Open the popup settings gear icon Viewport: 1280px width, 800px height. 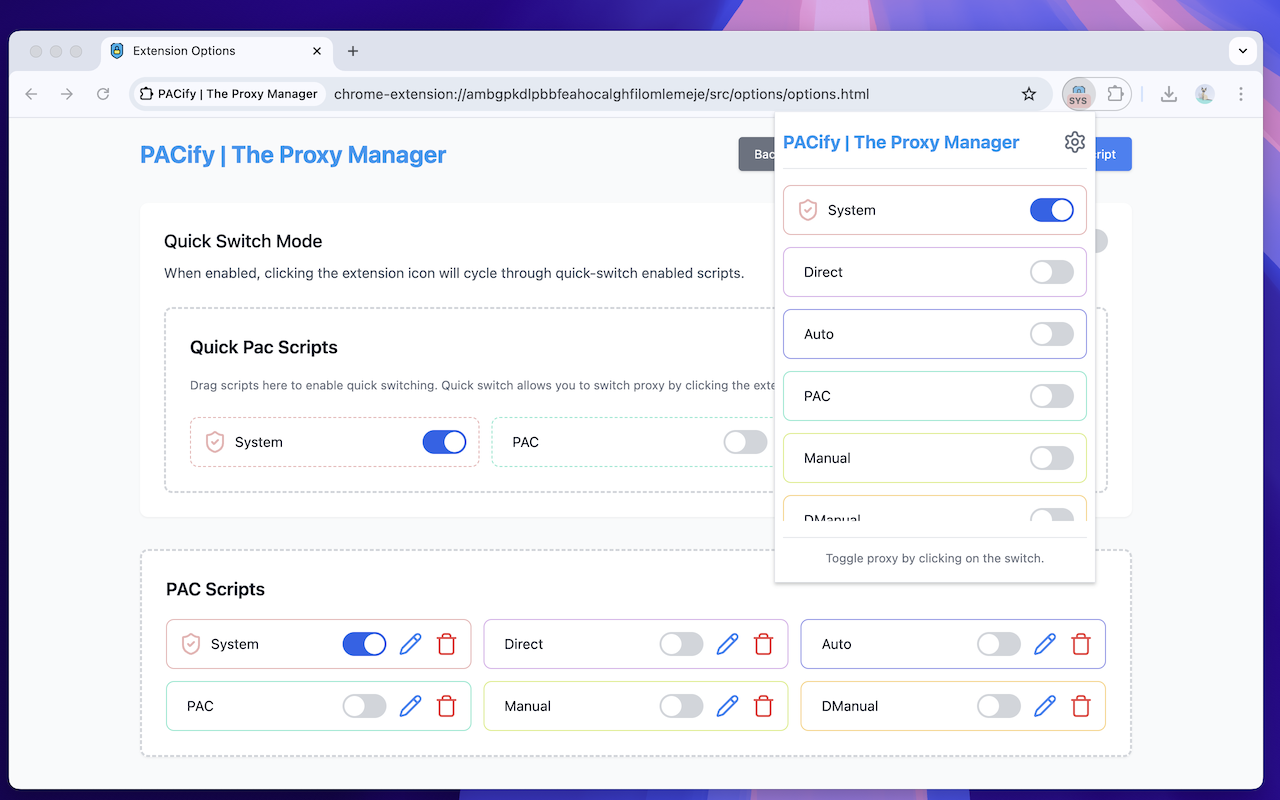[x=1075, y=142]
